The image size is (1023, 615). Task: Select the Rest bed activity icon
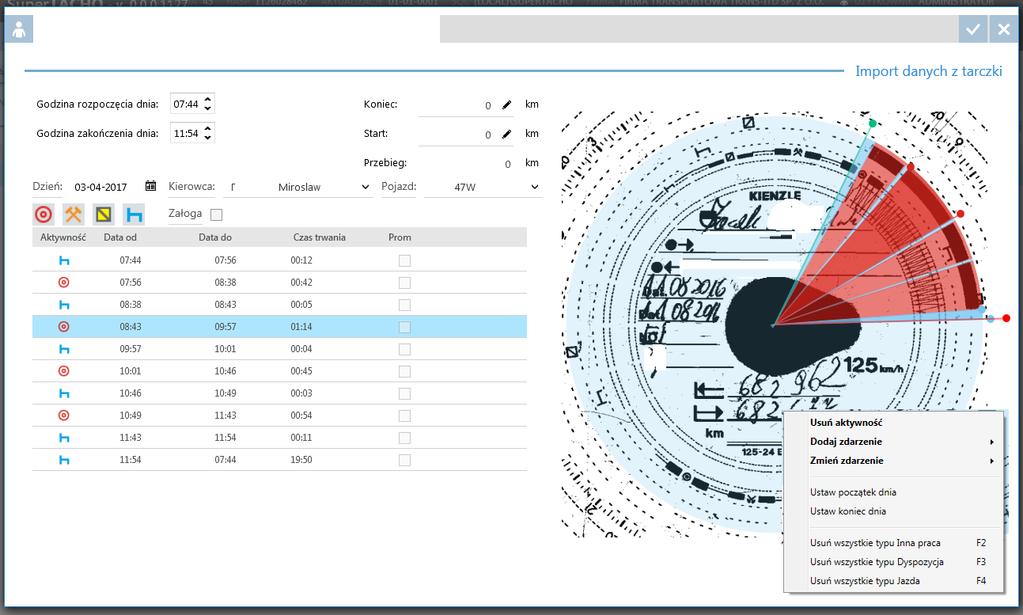pos(134,214)
